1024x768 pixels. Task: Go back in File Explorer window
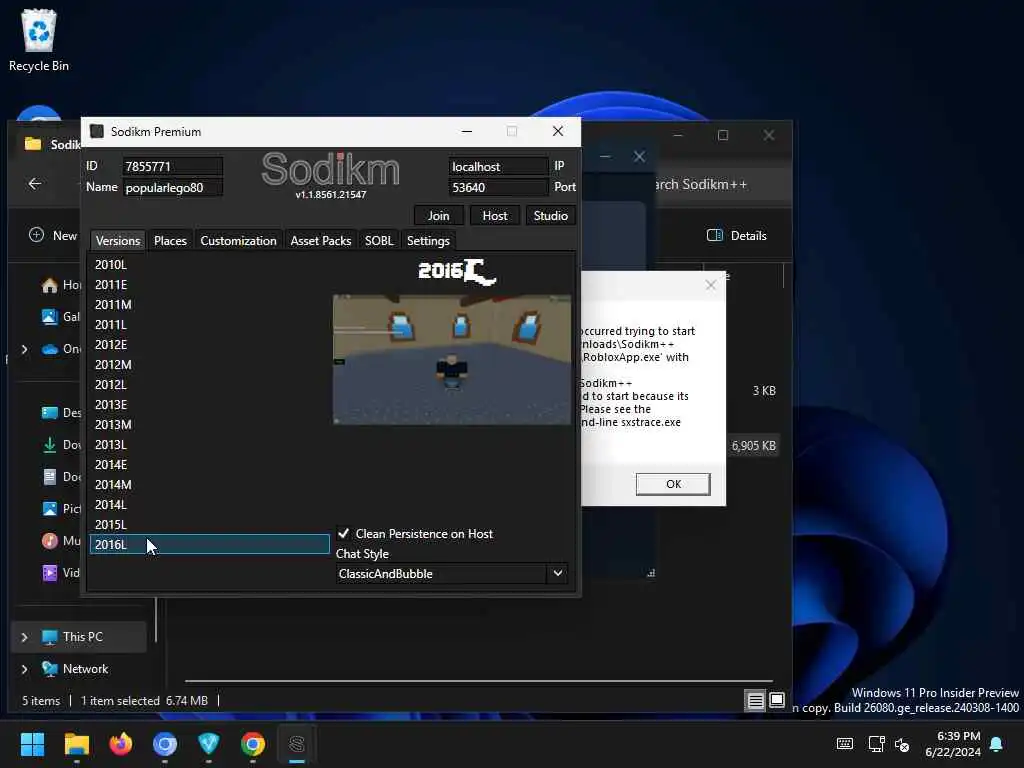pyautogui.click(x=35, y=184)
